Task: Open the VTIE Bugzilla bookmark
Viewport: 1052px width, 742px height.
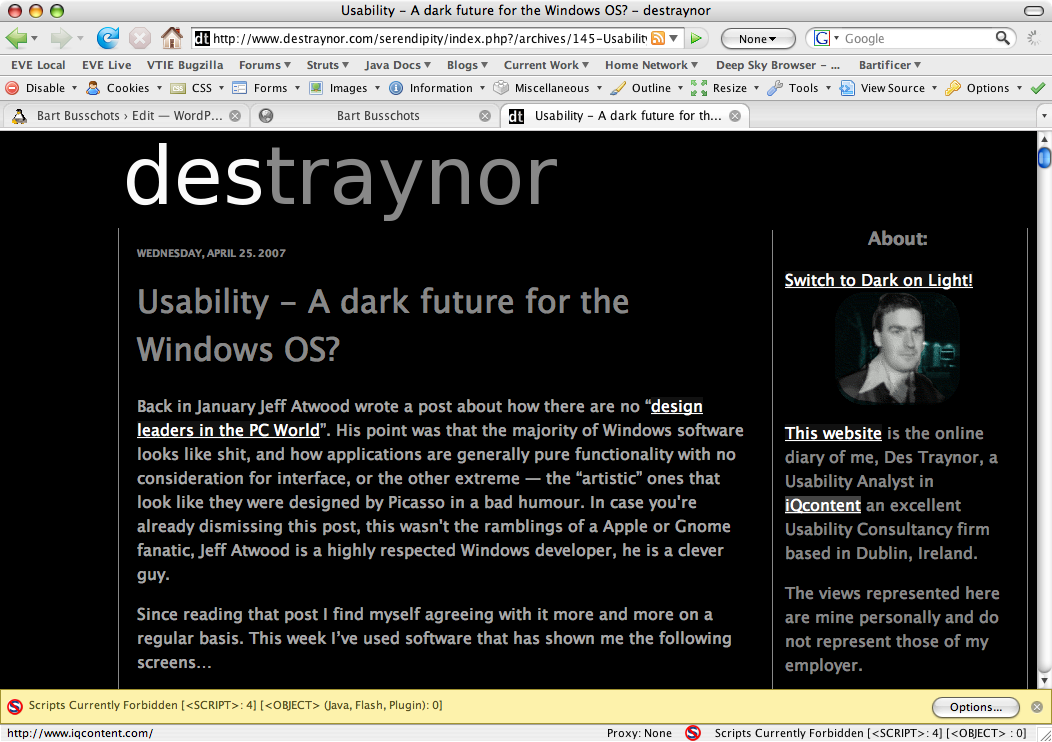Action: (x=185, y=65)
